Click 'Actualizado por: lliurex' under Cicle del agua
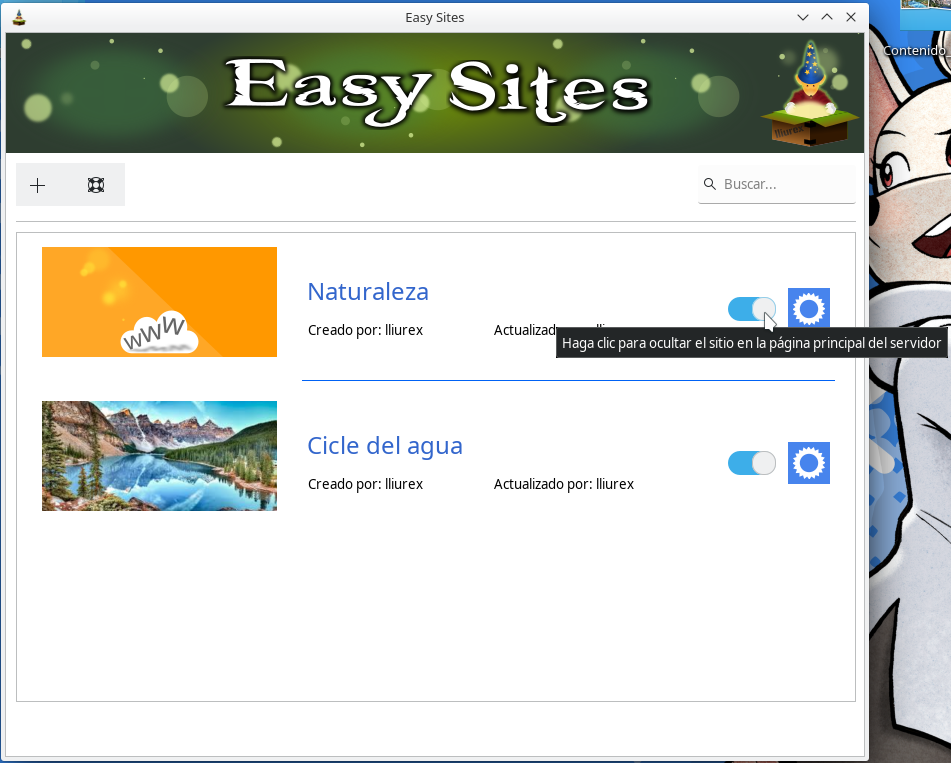The height and width of the screenshot is (763, 951). 563,484
